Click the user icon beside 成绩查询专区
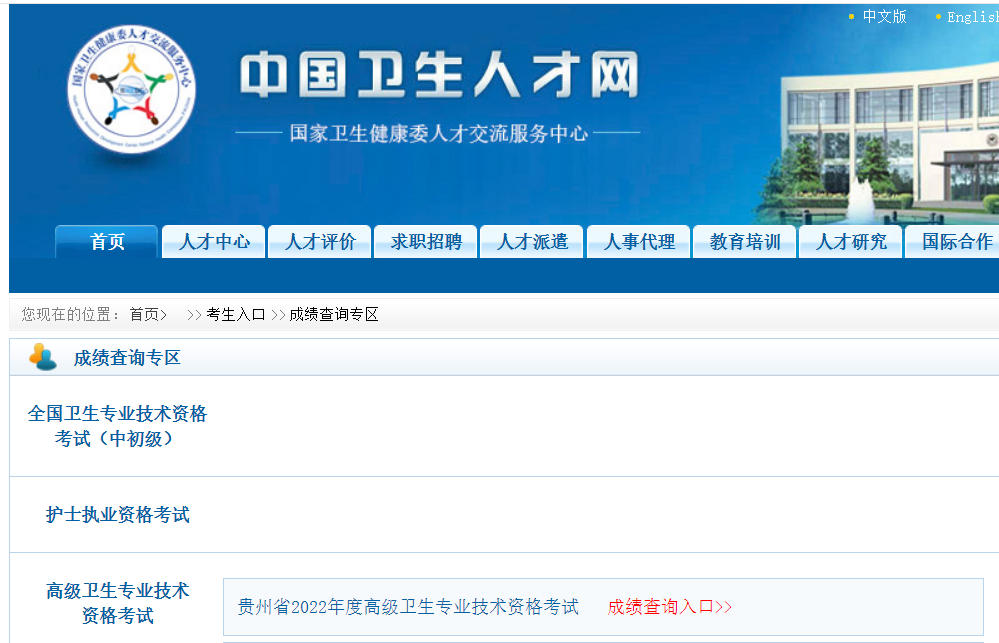This screenshot has height=643, width=999. tap(43, 357)
